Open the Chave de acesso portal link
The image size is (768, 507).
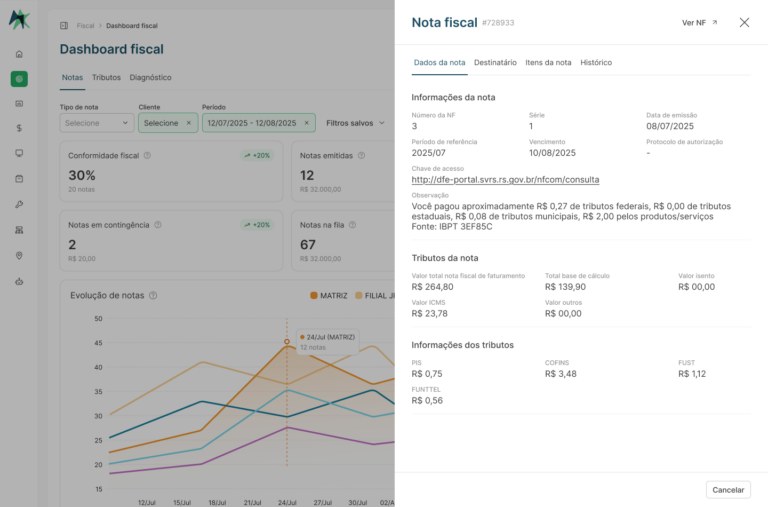click(x=505, y=179)
